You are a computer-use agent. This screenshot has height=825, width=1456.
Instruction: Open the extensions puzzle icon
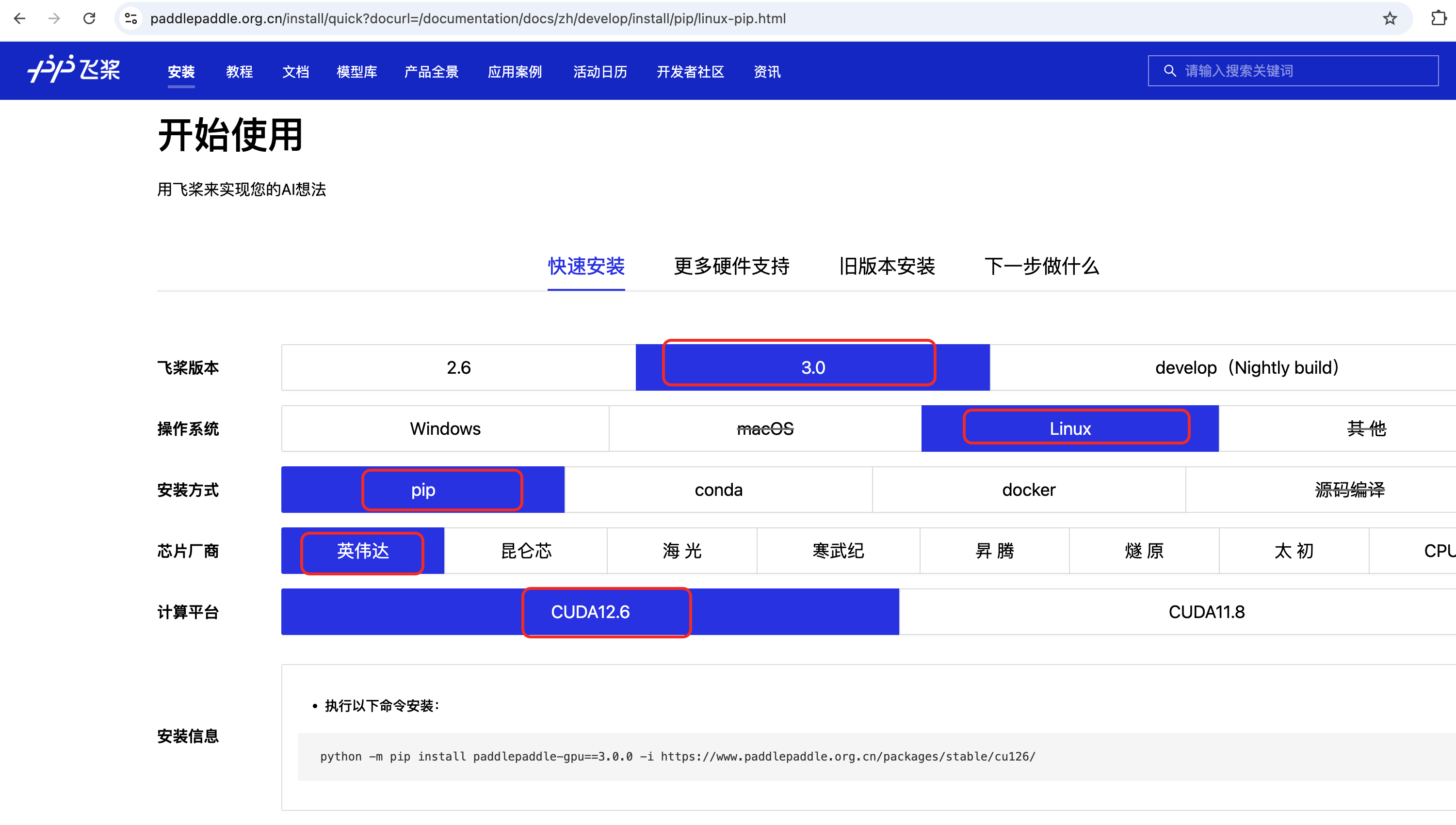[1439, 19]
